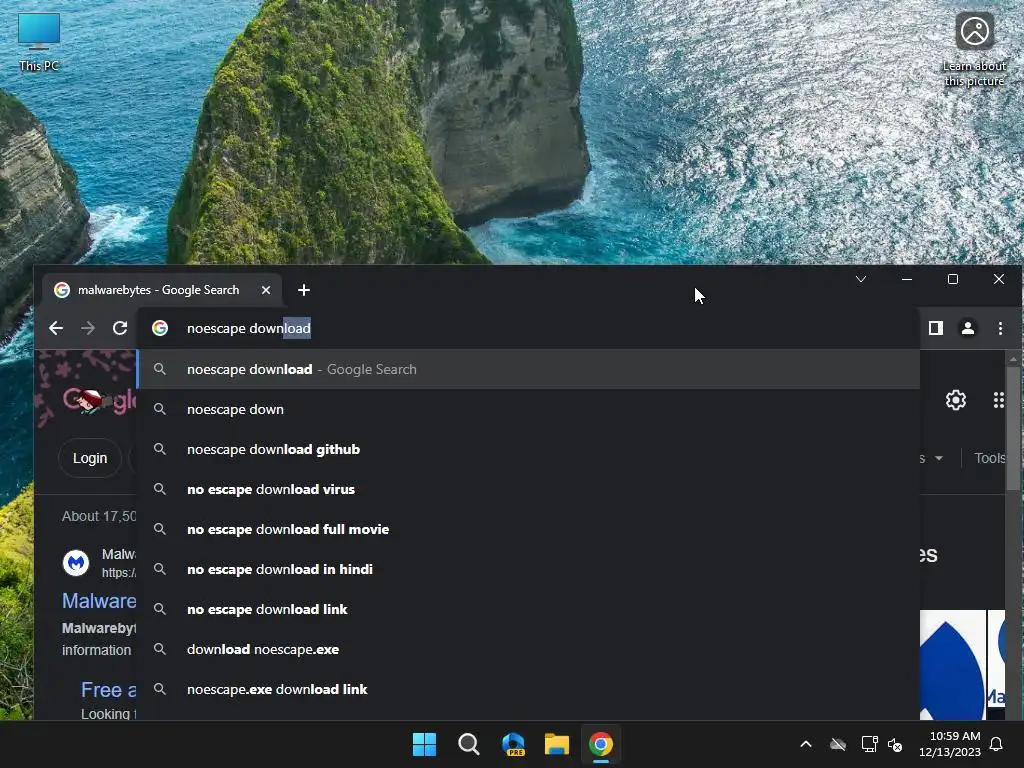Screen dimensions: 1024x768
Task: Click the Tools button on search page
Action: 989,458
